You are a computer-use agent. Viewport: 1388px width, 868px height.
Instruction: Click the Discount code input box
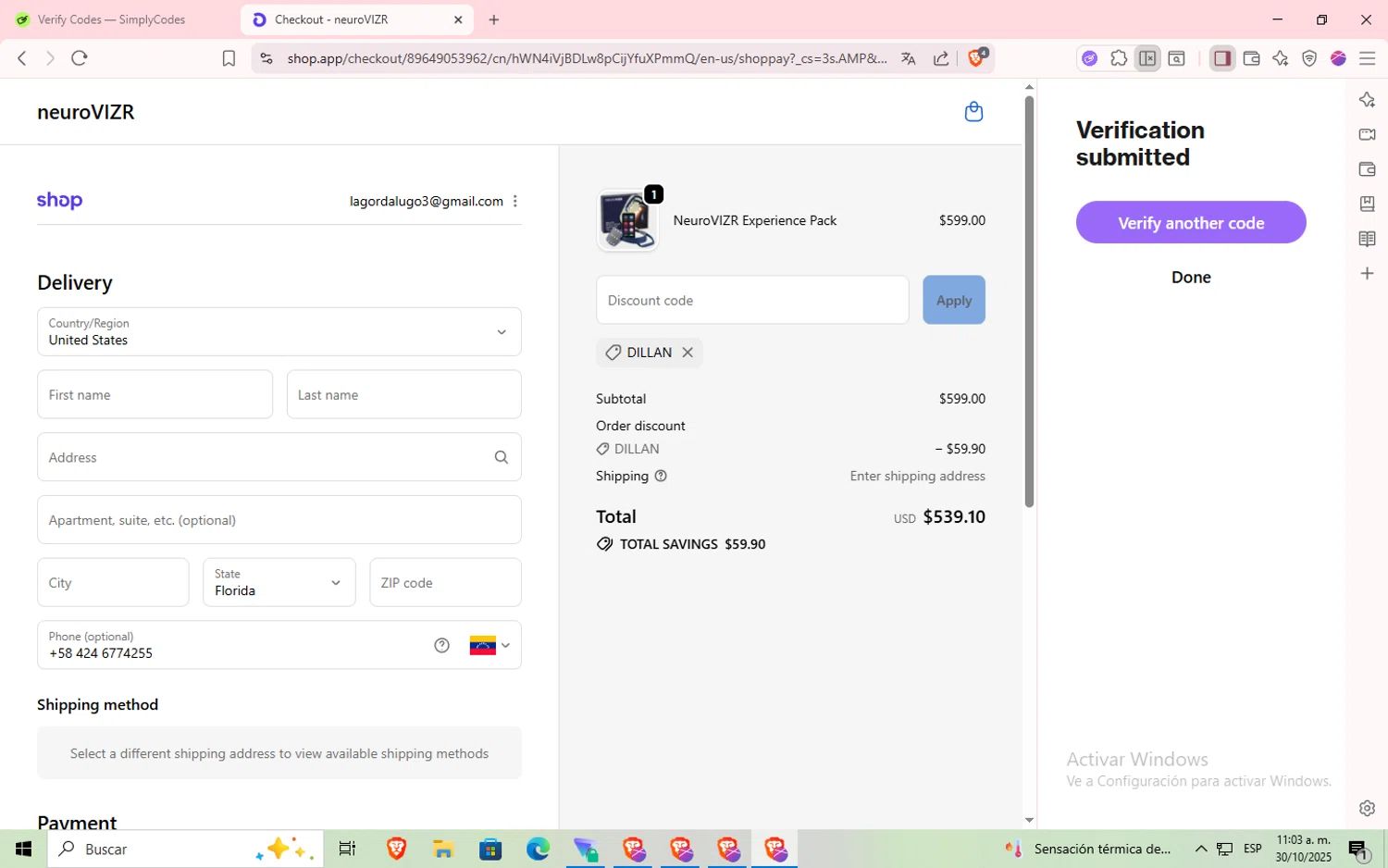click(752, 300)
